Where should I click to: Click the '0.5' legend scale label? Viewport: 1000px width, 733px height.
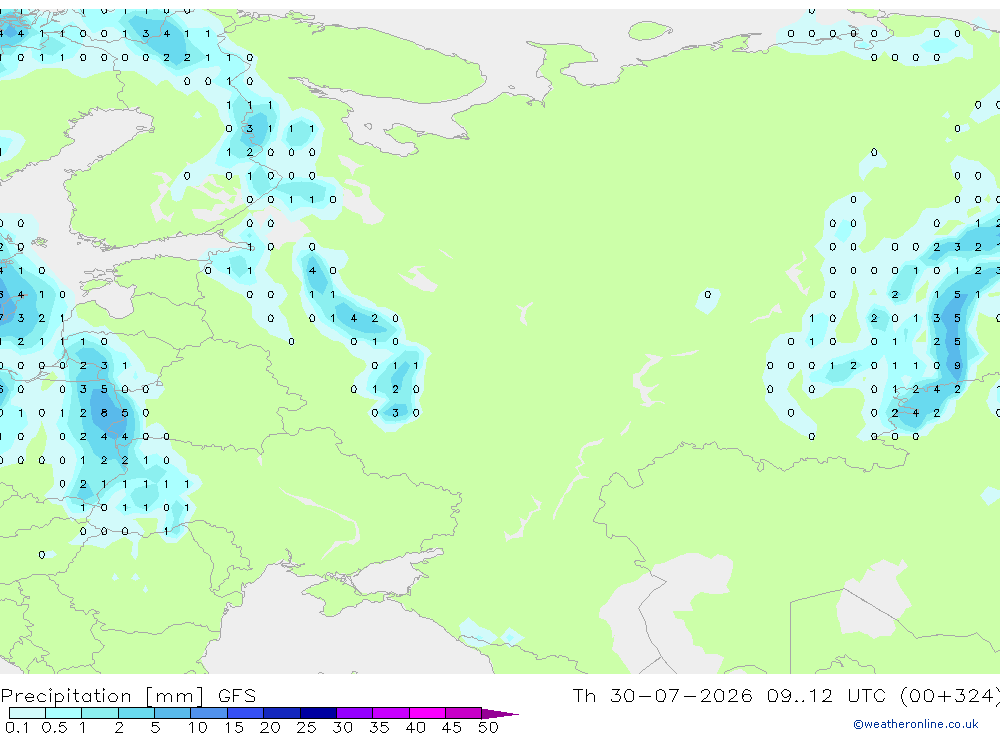click(54, 727)
